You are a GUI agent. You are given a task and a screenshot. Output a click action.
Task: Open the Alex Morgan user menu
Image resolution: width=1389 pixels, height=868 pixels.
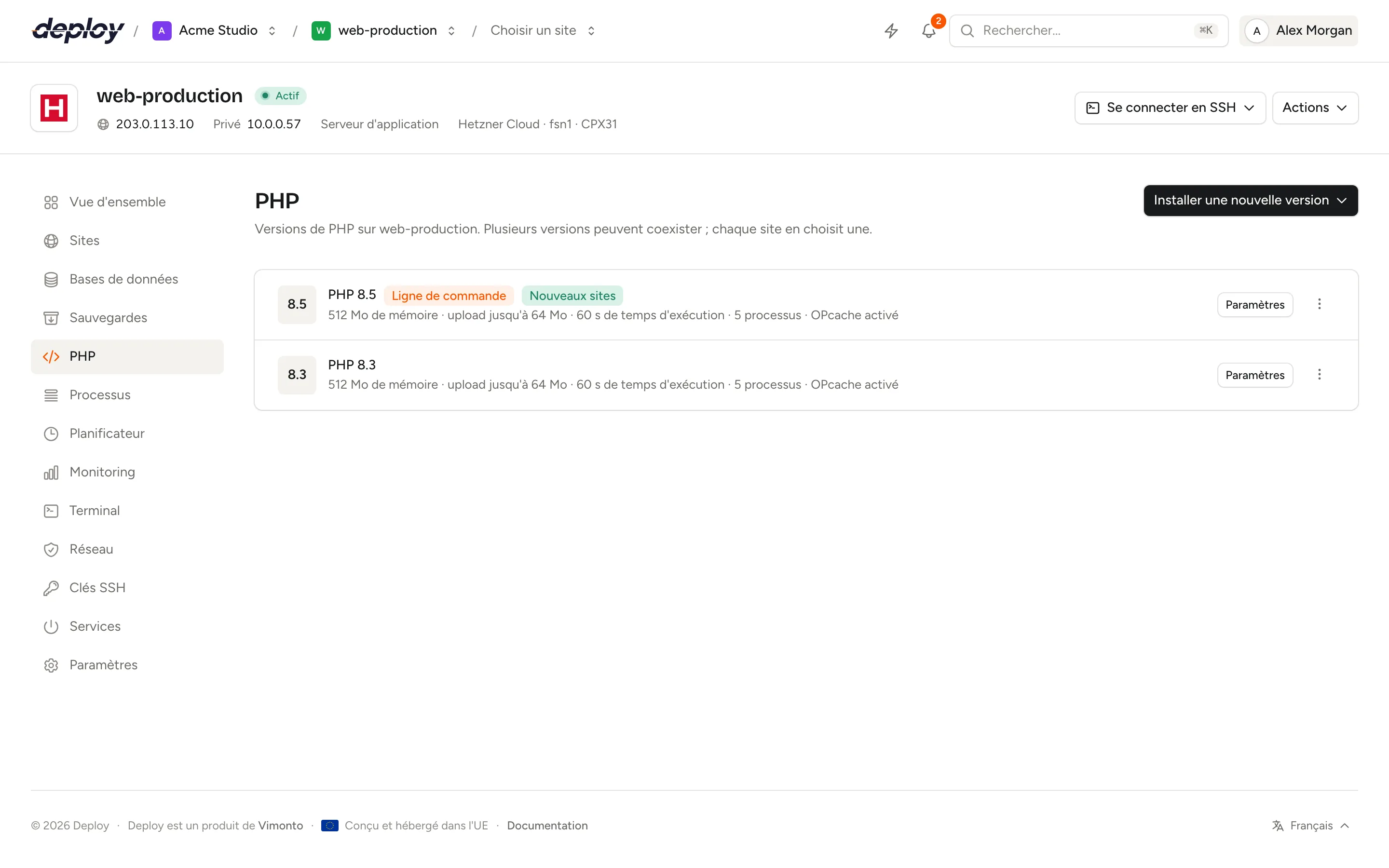[x=1298, y=30]
